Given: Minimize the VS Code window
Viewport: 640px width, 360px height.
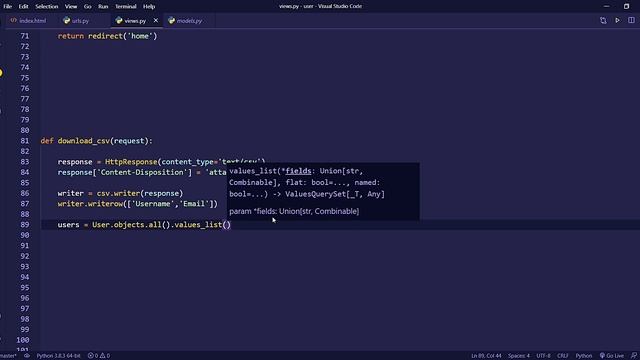Looking at the screenshot, I should tap(606, 7).
